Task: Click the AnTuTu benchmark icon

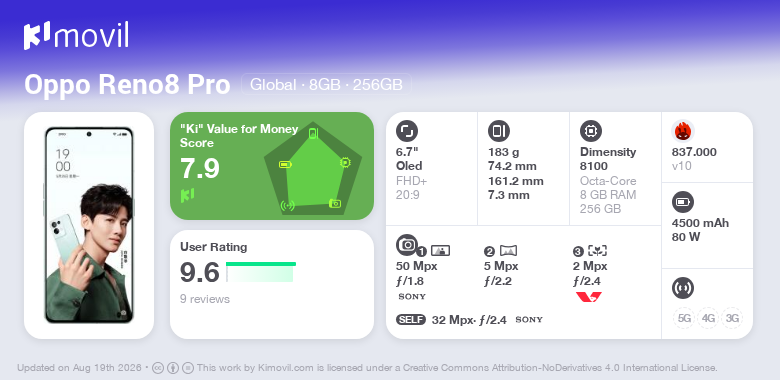Action: [x=683, y=131]
